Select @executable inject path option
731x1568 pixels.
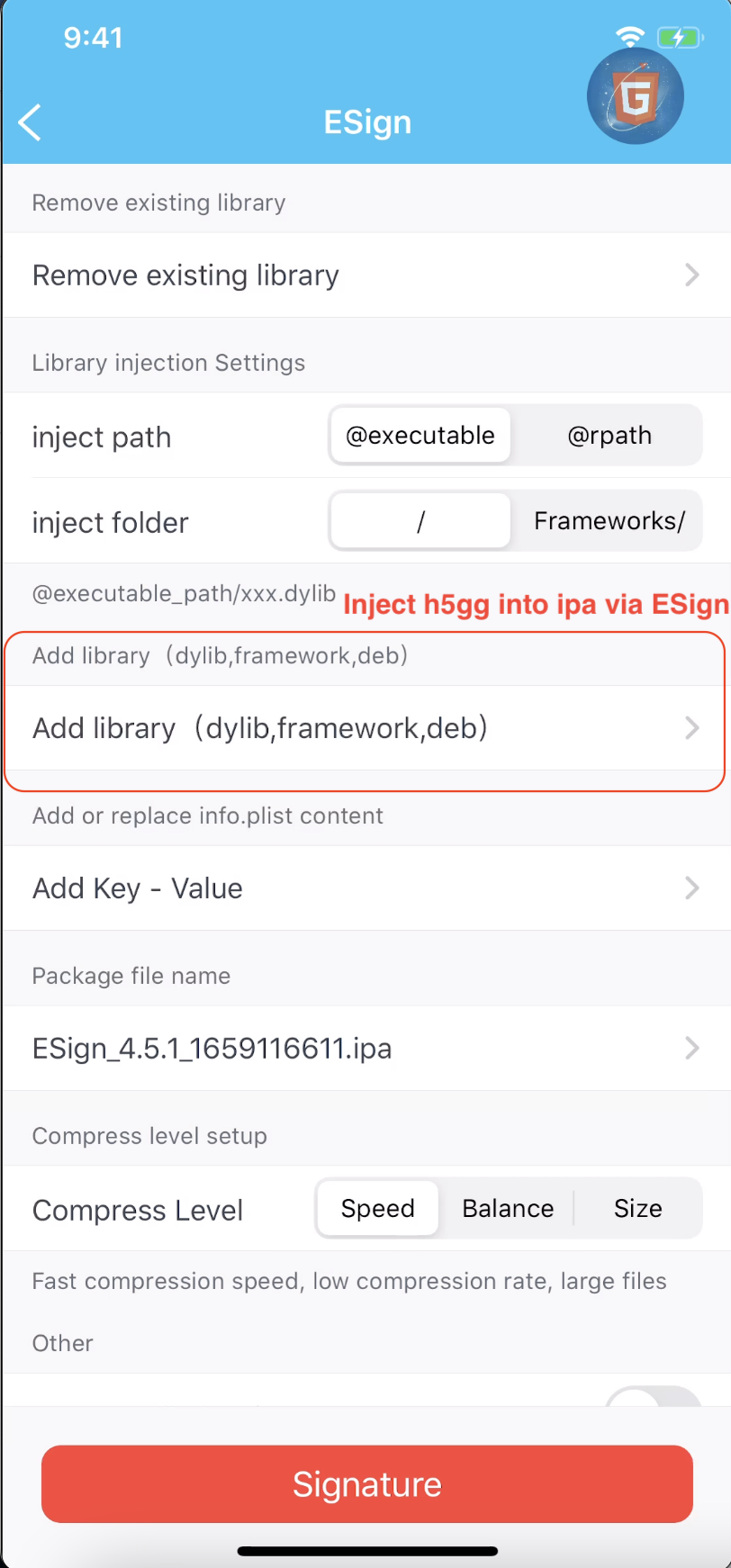420,436
